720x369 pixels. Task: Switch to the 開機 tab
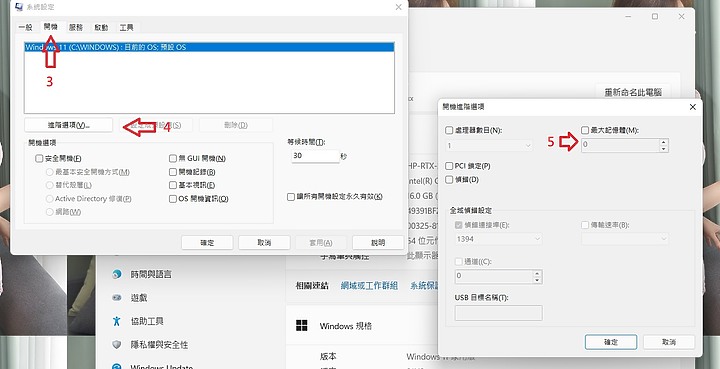click(51, 27)
